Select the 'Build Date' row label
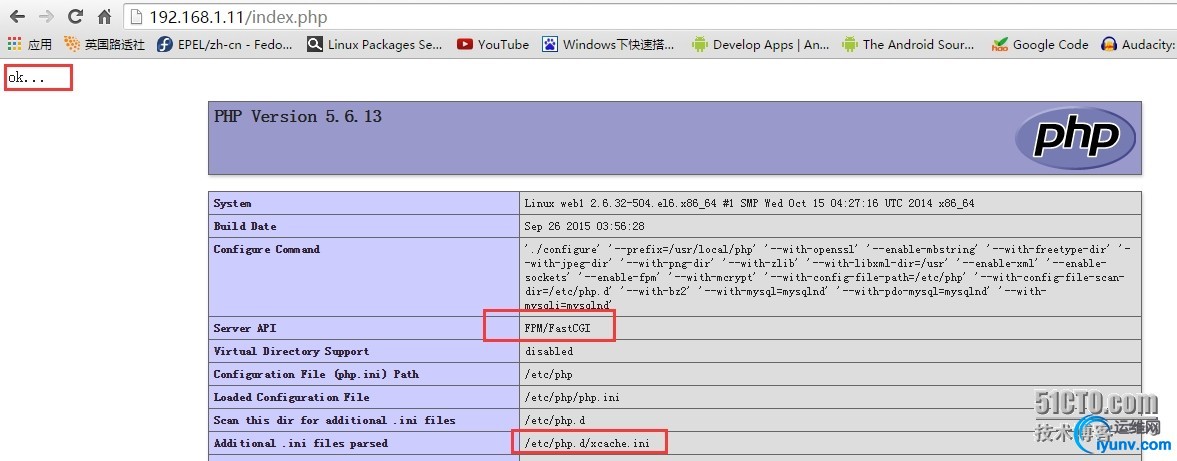 click(x=245, y=226)
